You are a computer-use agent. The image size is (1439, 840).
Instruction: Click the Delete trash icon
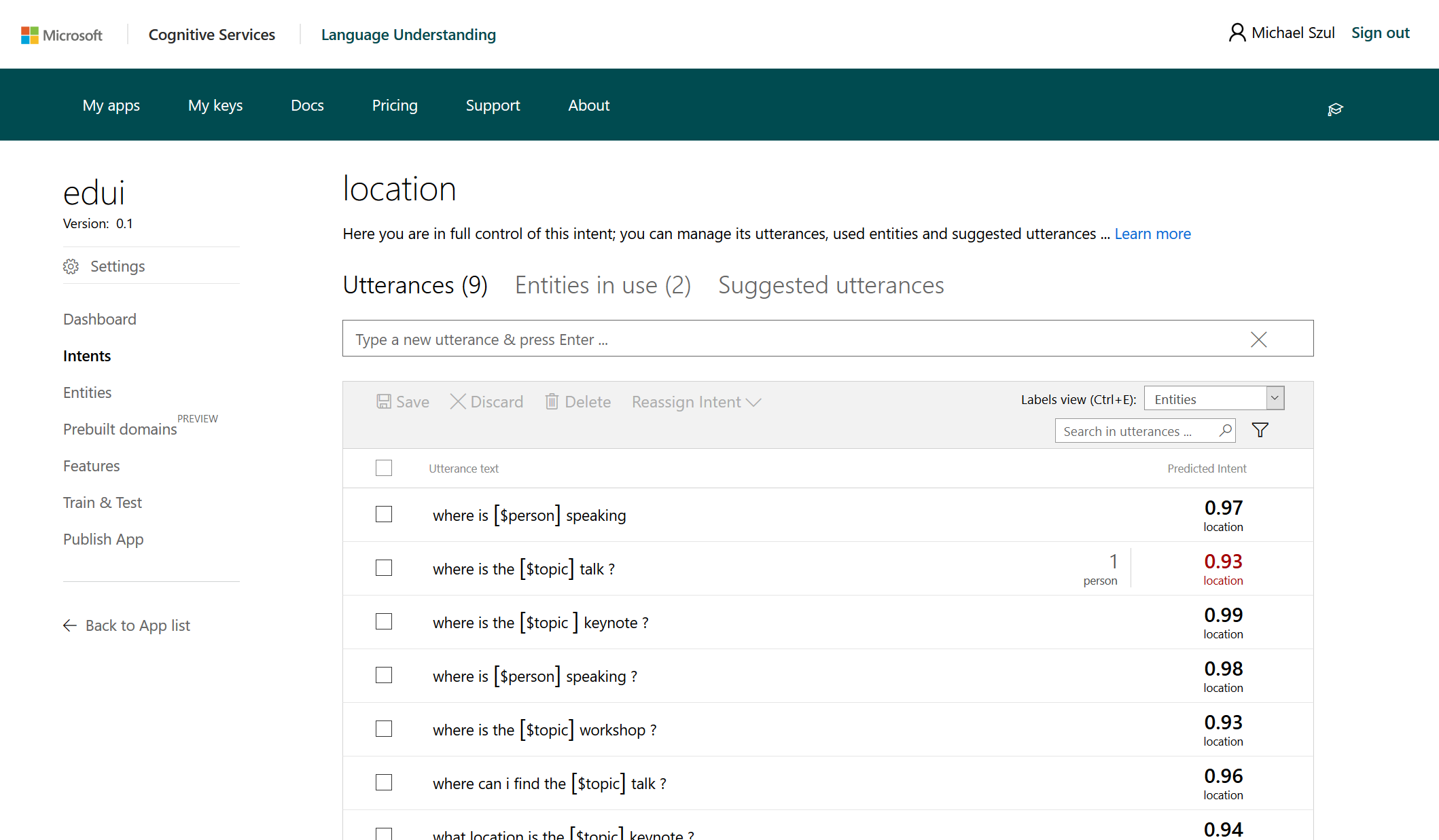click(x=552, y=401)
